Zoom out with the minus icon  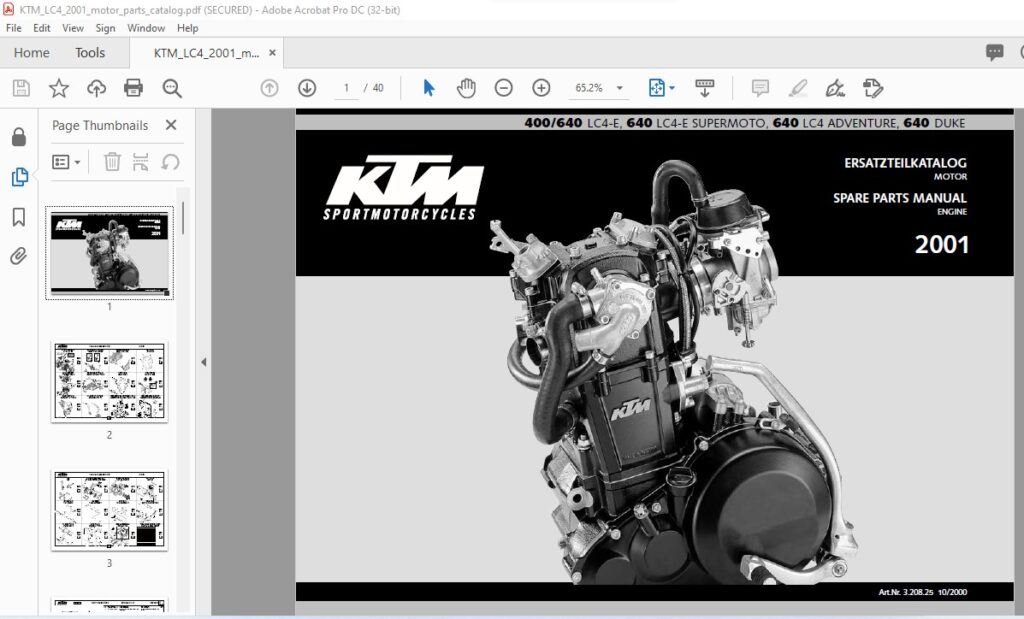[504, 88]
